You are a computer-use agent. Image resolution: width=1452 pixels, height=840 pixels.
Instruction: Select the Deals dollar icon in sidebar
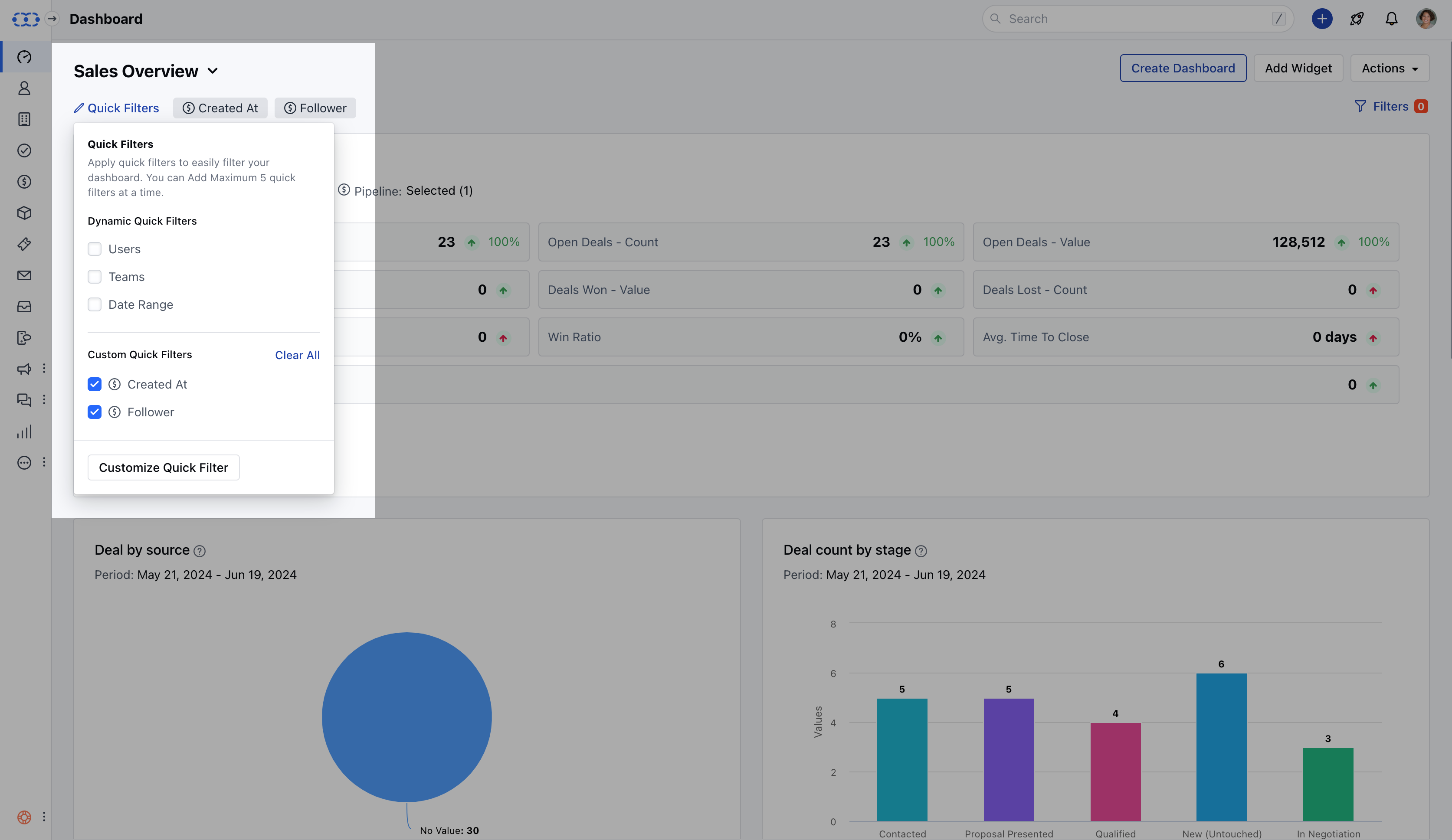[x=23, y=181]
